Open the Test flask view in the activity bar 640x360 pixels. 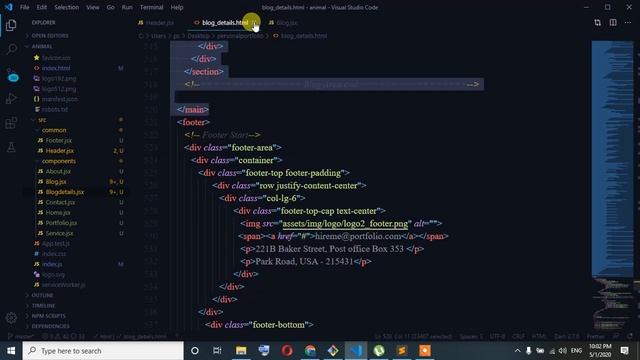click(11, 147)
